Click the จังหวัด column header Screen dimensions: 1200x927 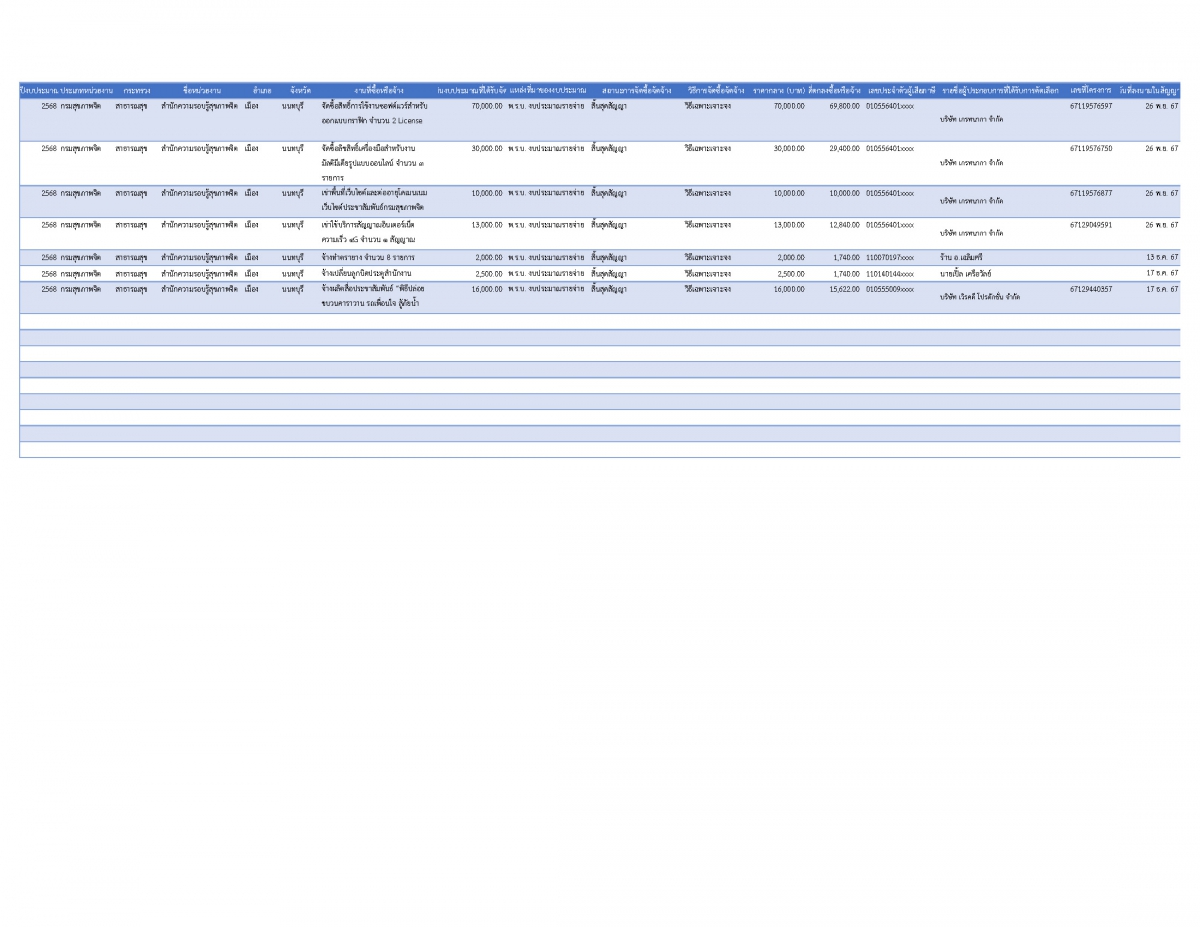300,90
